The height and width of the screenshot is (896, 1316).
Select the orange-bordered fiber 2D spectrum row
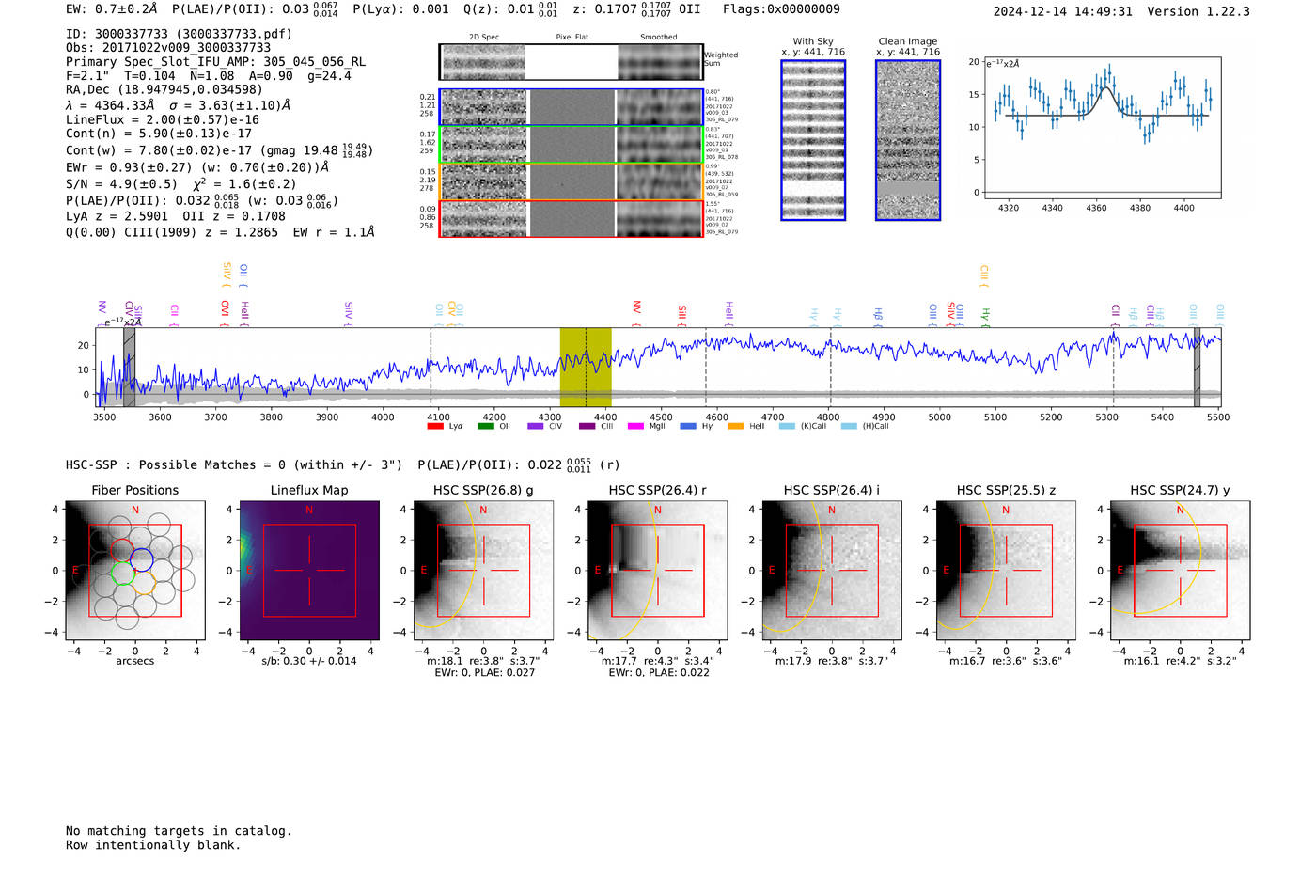pyautogui.click(x=572, y=181)
